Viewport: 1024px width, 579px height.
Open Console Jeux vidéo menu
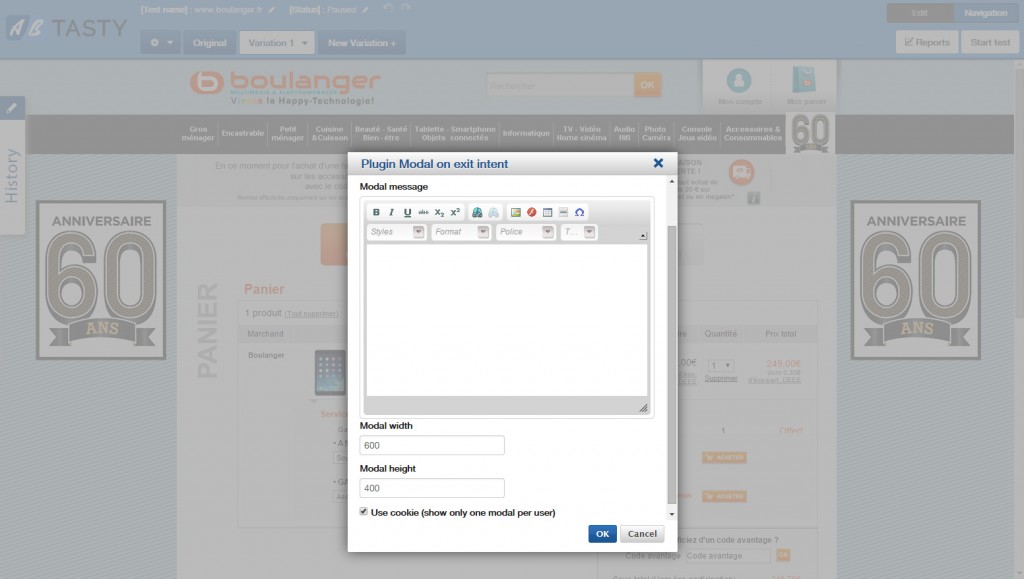[x=697, y=133]
